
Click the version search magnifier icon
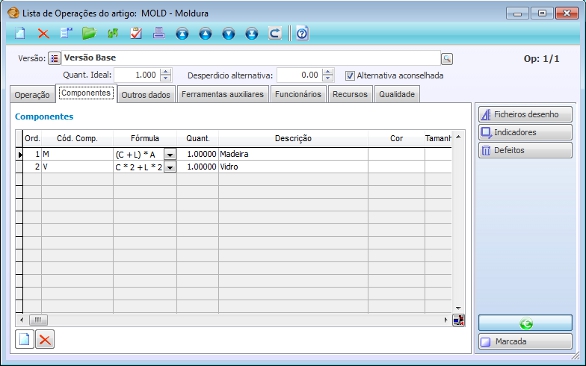click(447, 59)
